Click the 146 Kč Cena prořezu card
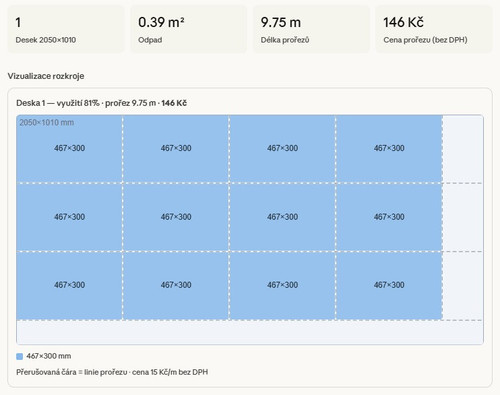 tap(434, 29)
